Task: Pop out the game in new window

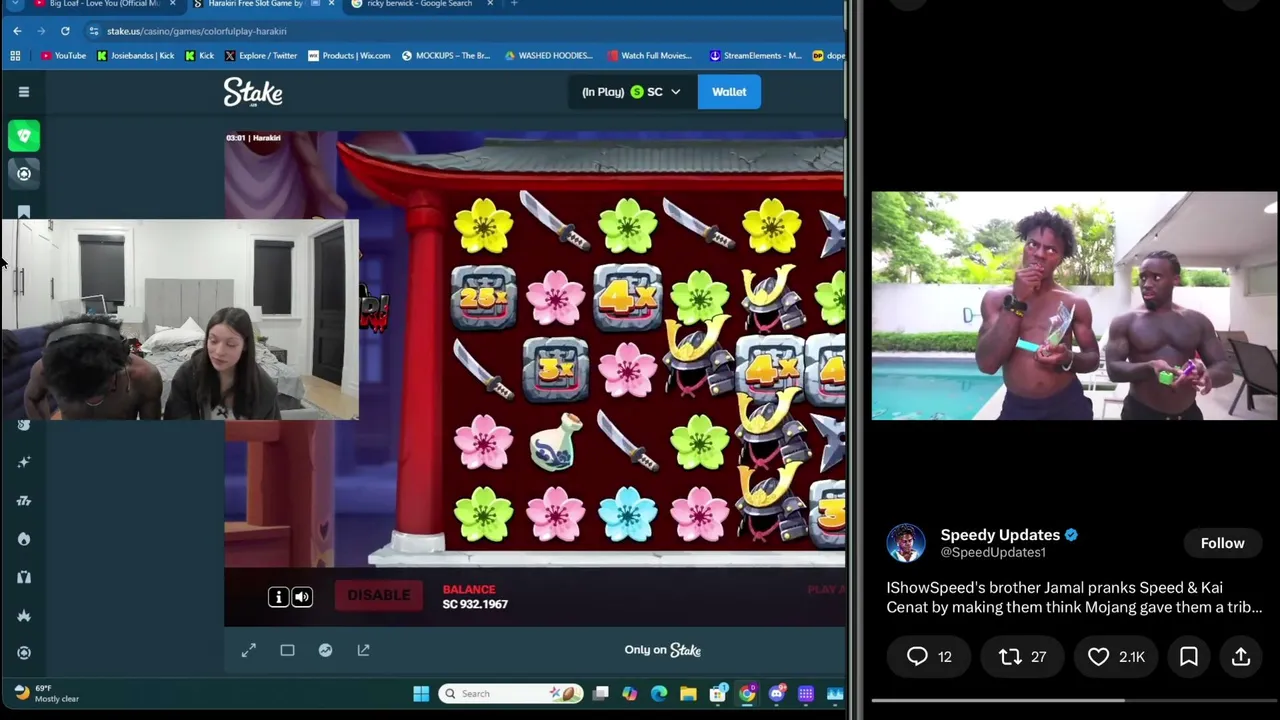Action: click(x=364, y=650)
